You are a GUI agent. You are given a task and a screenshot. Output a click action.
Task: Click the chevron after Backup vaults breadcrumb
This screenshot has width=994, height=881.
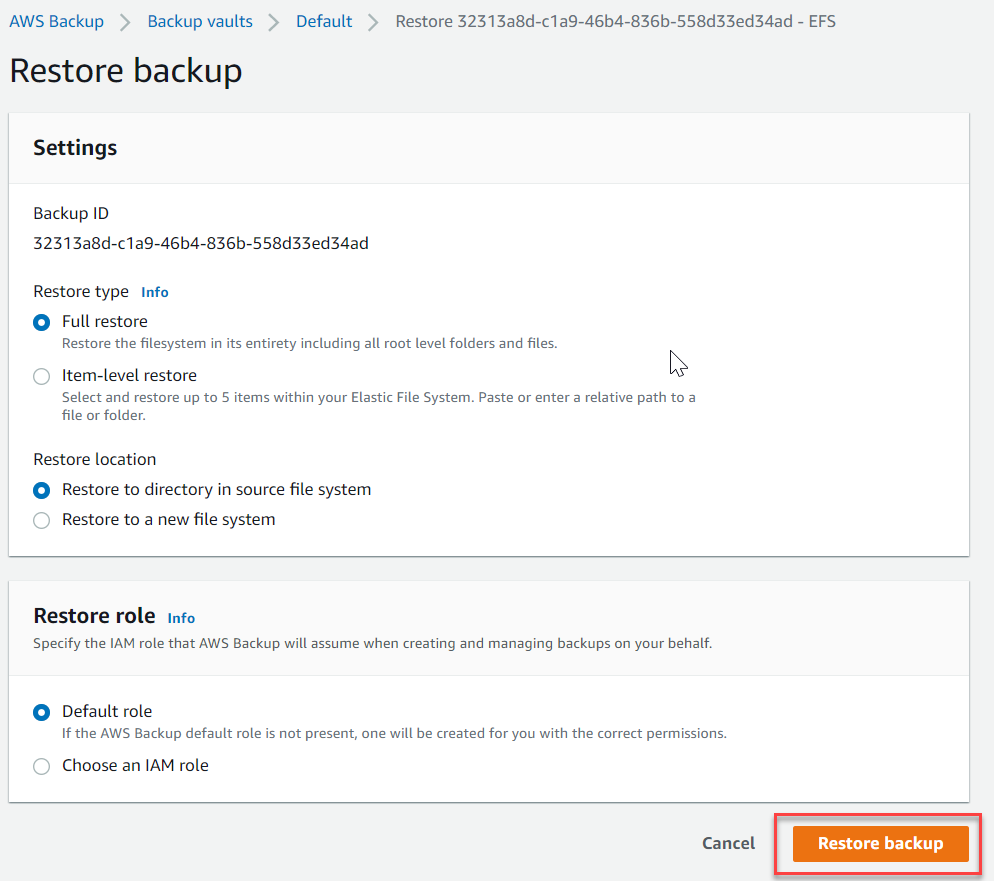click(274, 23)
